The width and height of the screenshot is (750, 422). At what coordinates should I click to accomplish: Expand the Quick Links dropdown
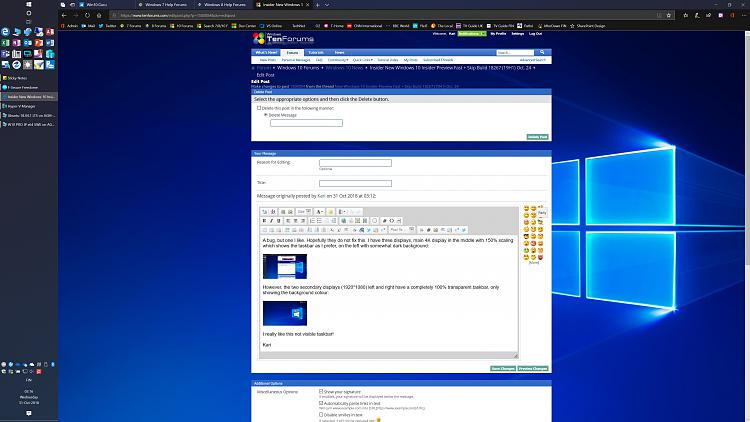[x=363, y=60]
